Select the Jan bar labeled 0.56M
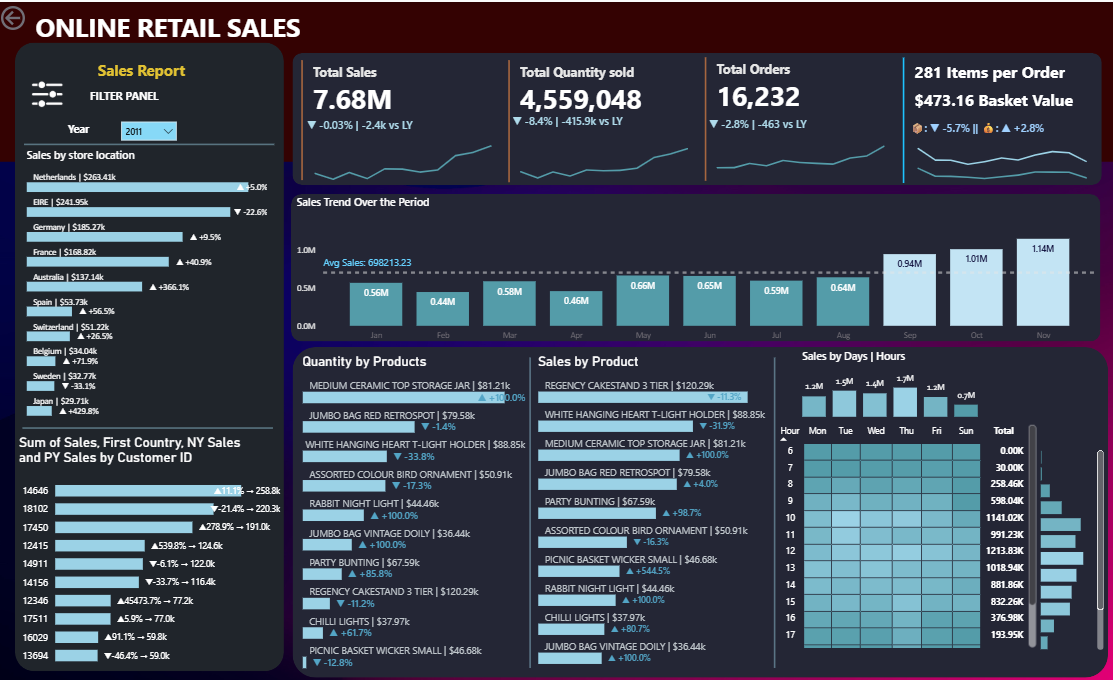Screen dimensions: 1113x680 376,305
